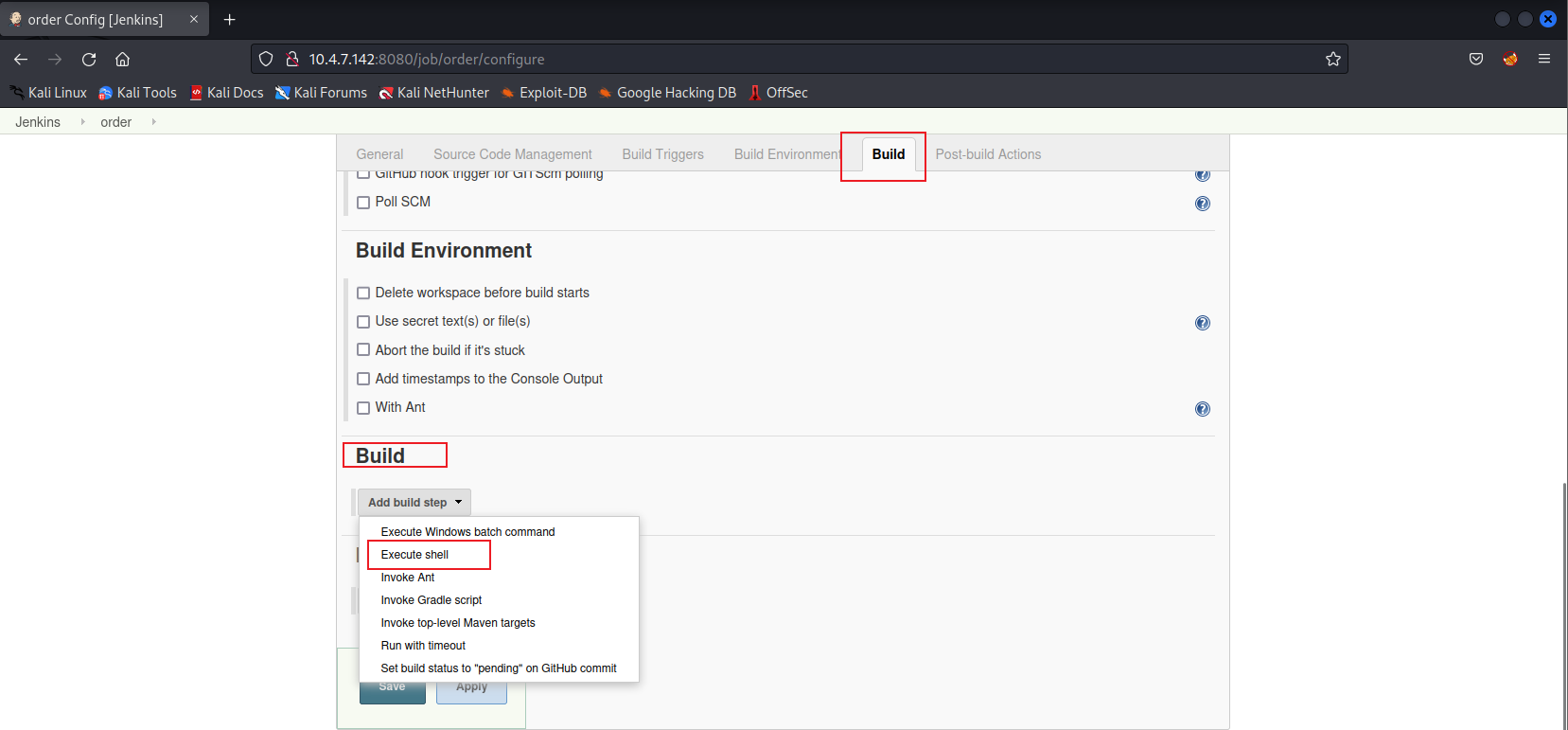Image resolution: width=1568 pixels, height=730 pixels.
Task: Switch to the Build Environment tab
Action: click(787, 154)
